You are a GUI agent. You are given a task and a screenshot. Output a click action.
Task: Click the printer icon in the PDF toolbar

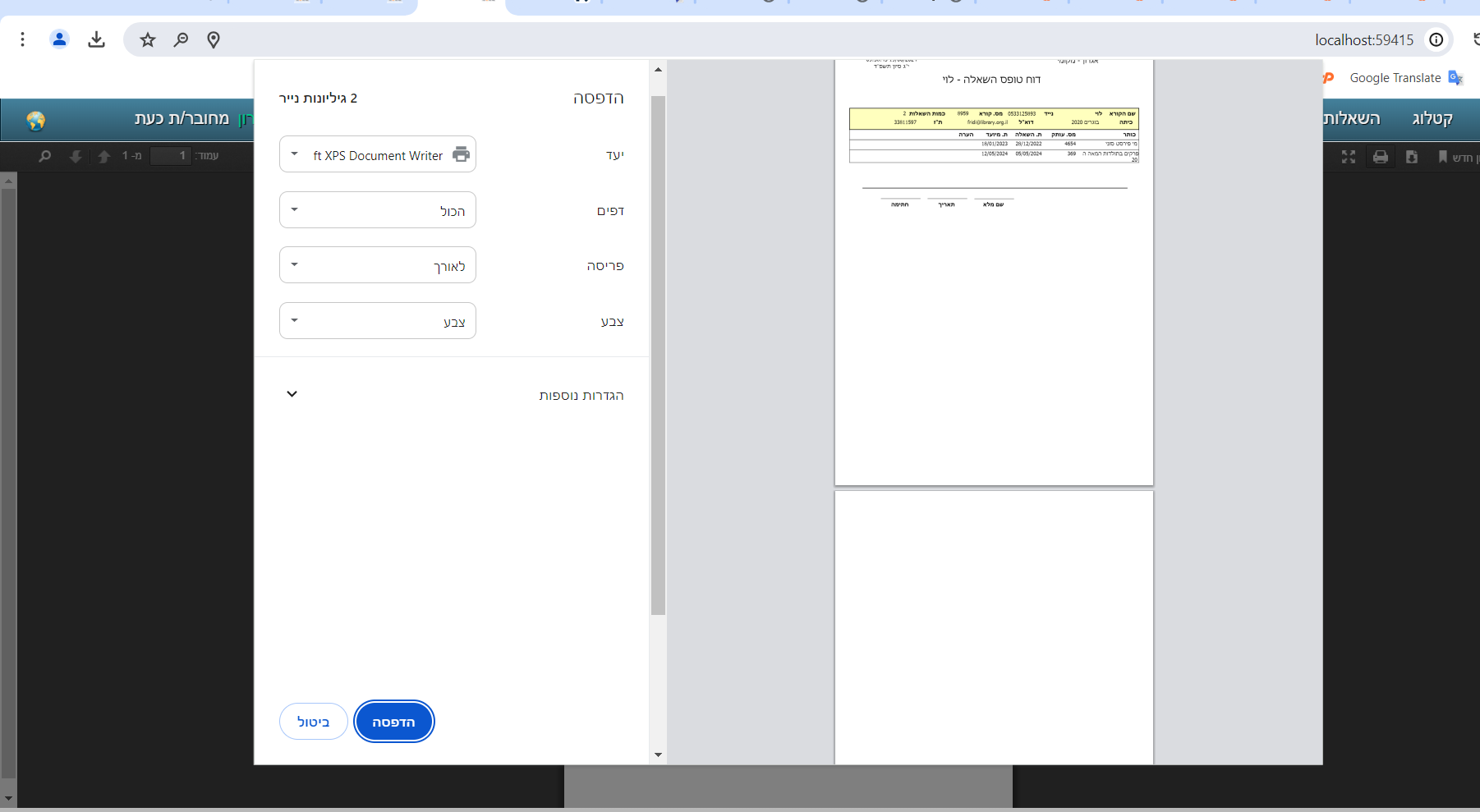[x=1381, y=157]
